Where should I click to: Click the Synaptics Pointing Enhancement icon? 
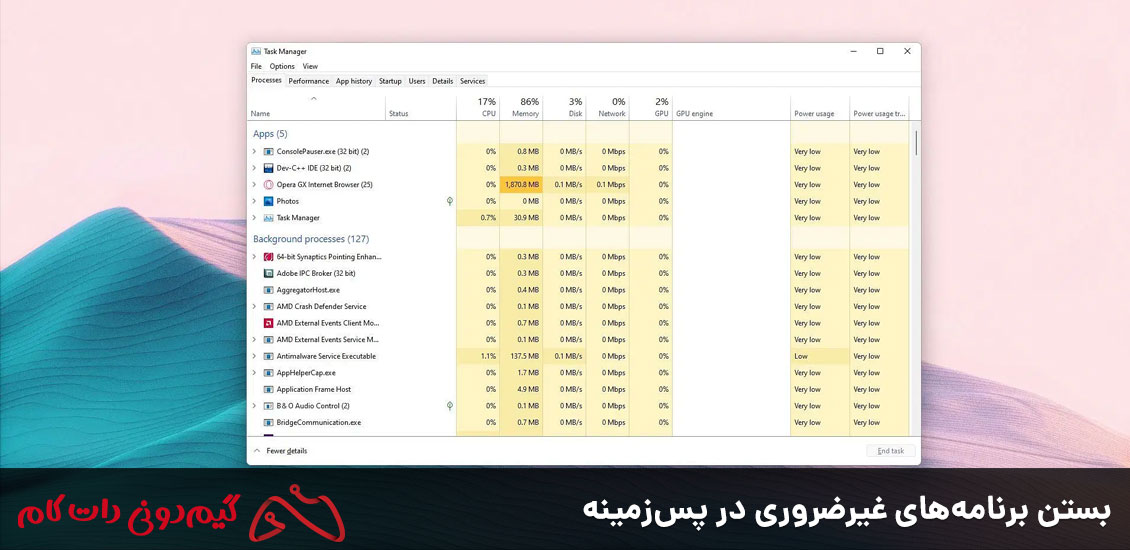269,257
